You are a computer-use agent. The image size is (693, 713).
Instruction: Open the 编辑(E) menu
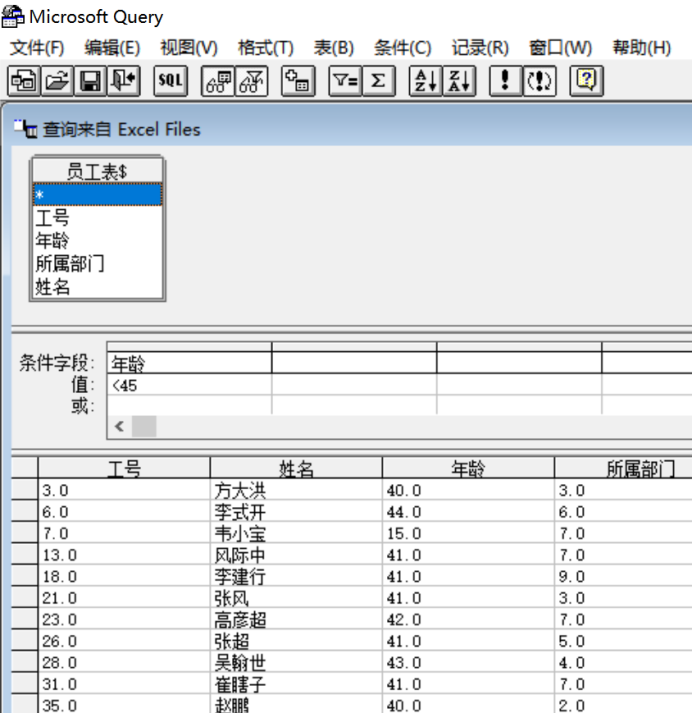[112, 48]
